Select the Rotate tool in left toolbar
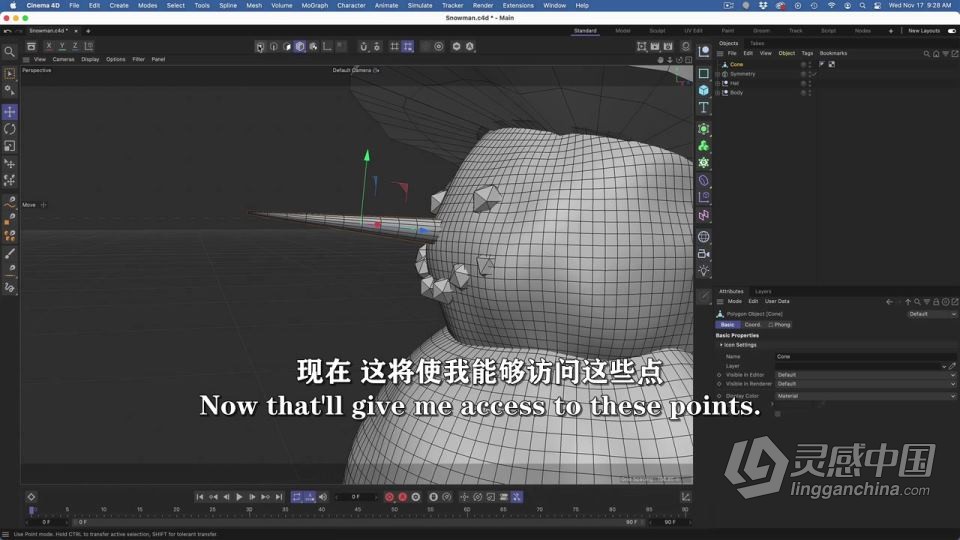This screenshot has height=540, width=960. [x=10, y=129]
